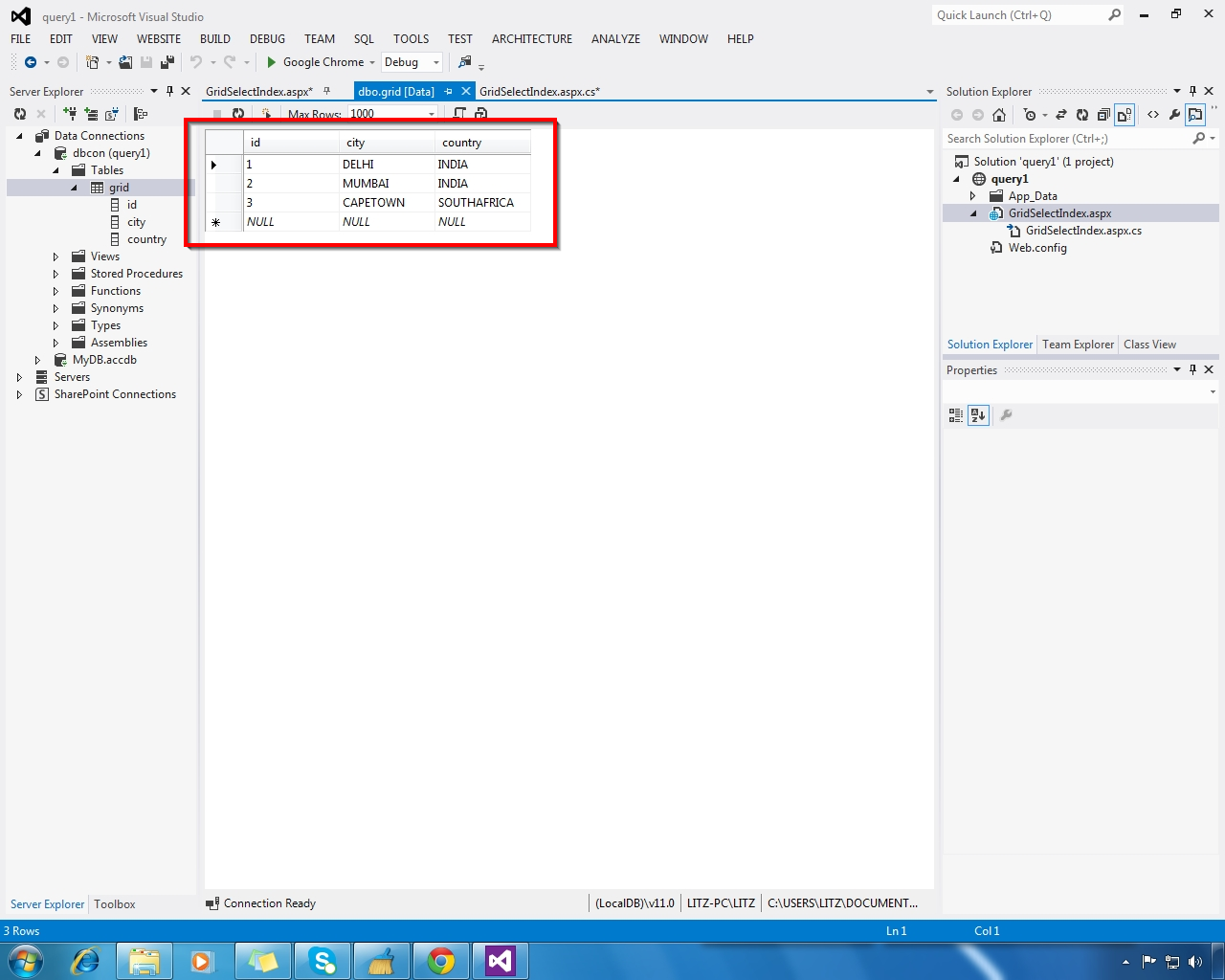Refresh data connections in Server Explorer
The image size is (1225, 980).
[x=21, y=114]
